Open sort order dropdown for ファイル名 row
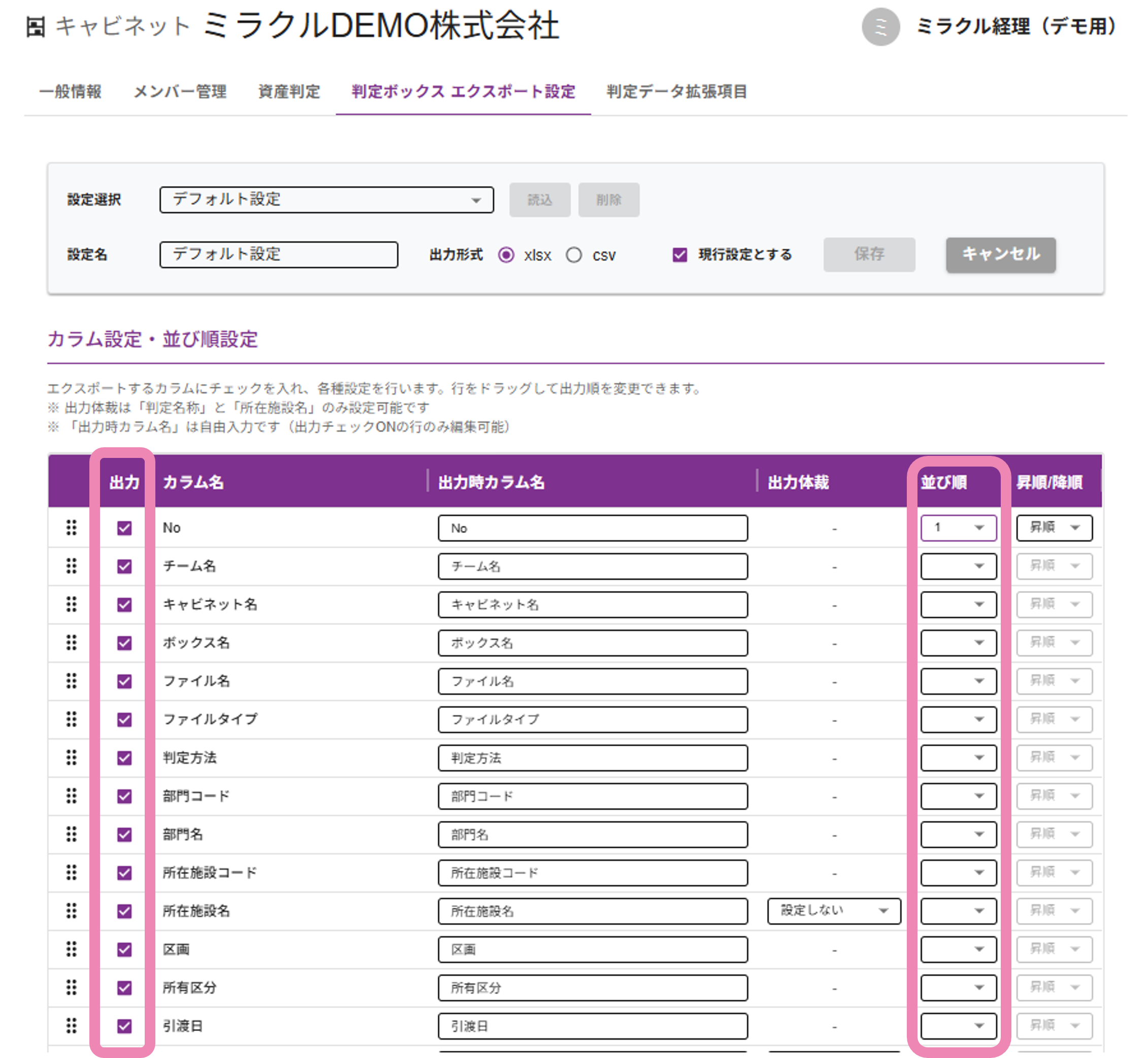 coord(958,681)
